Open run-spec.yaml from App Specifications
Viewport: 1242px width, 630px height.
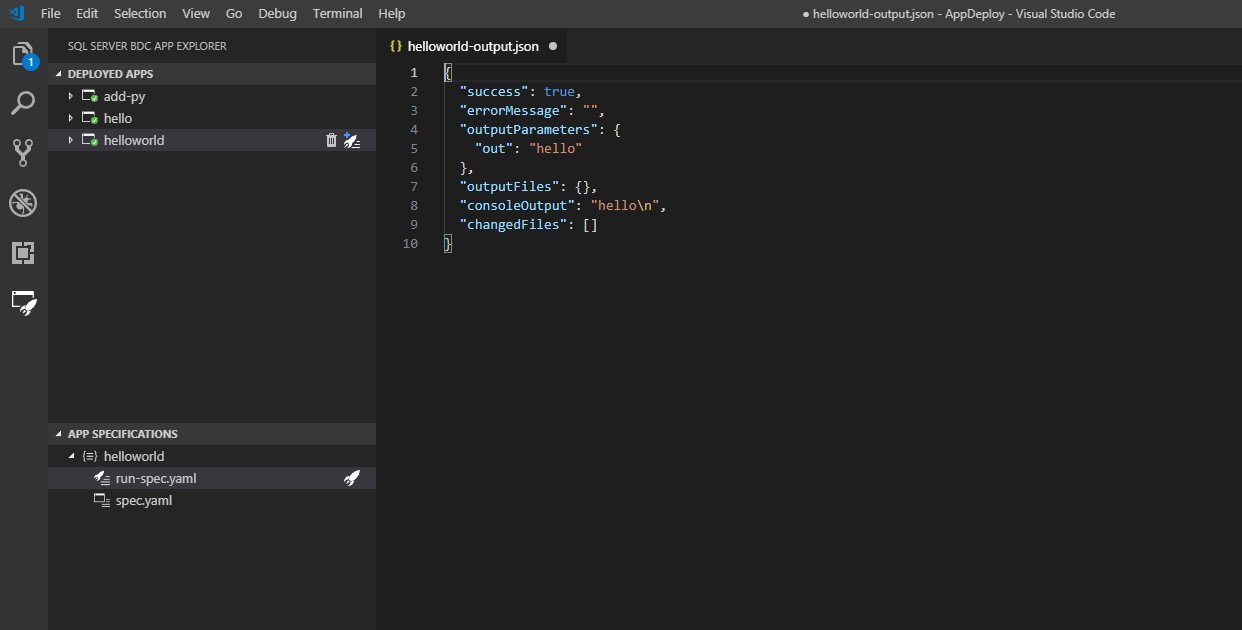[x=155, y=478]
